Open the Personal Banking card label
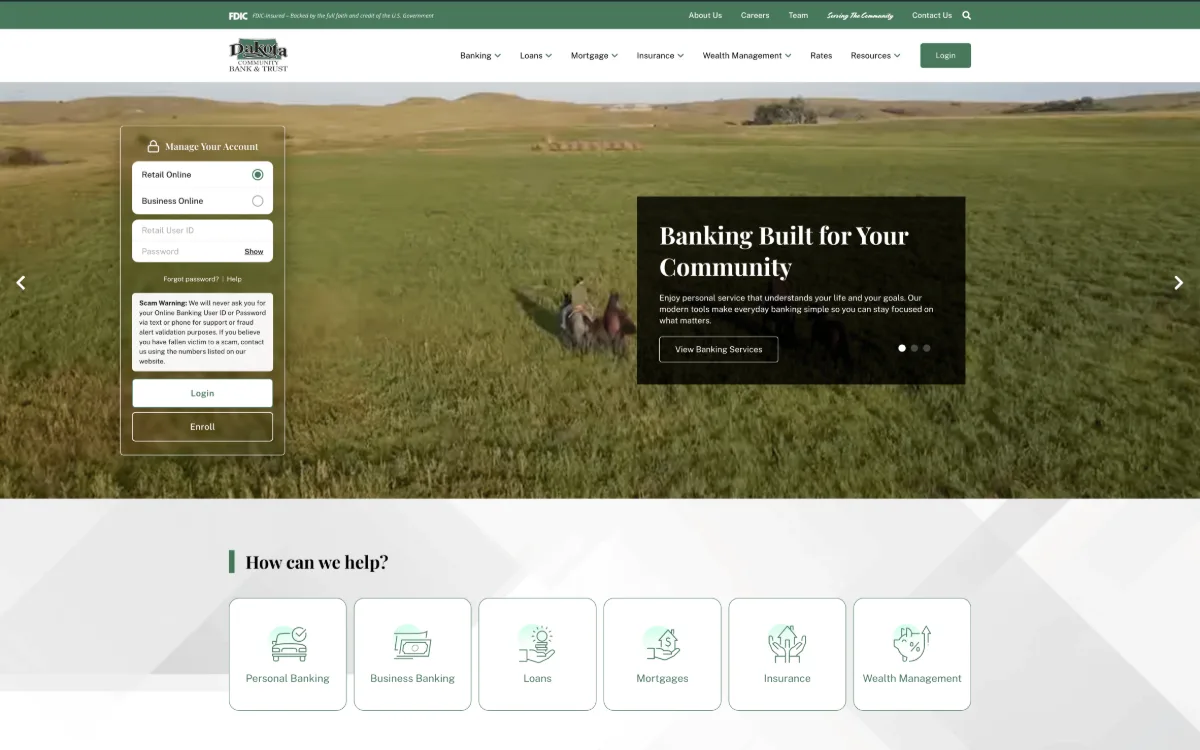Viewport: 1200px width, 750px height. pyautogui.click(x=288, y=678)
